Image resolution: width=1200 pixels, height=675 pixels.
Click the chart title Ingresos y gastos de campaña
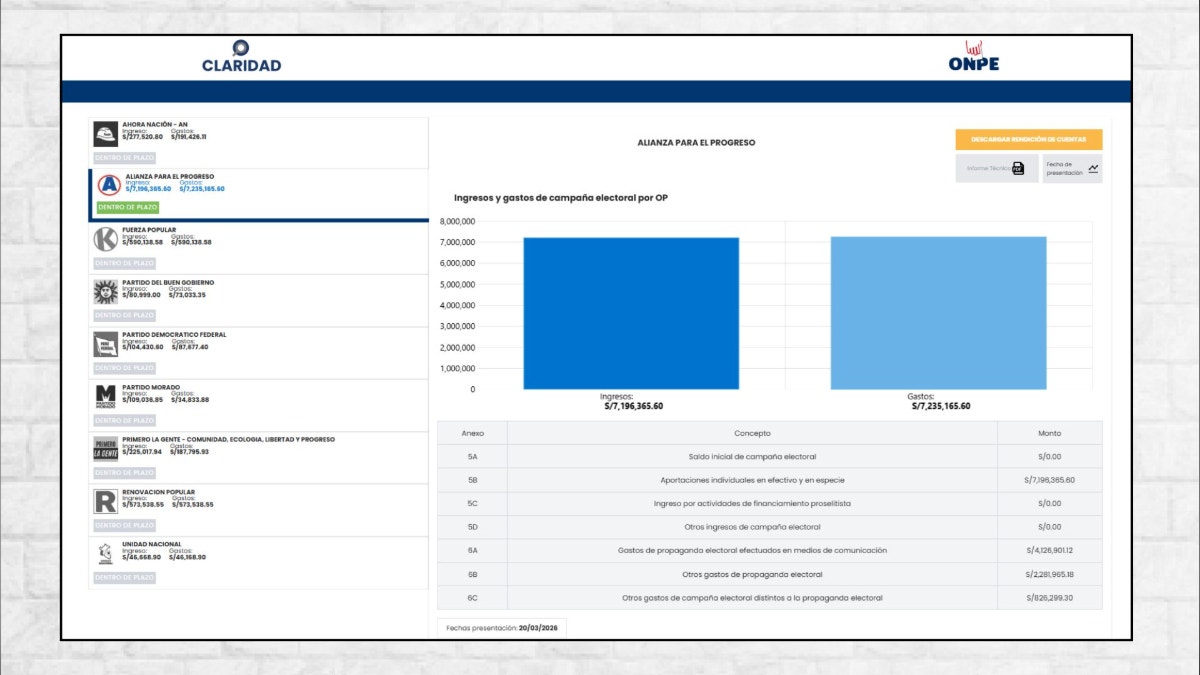pos(561,198)
